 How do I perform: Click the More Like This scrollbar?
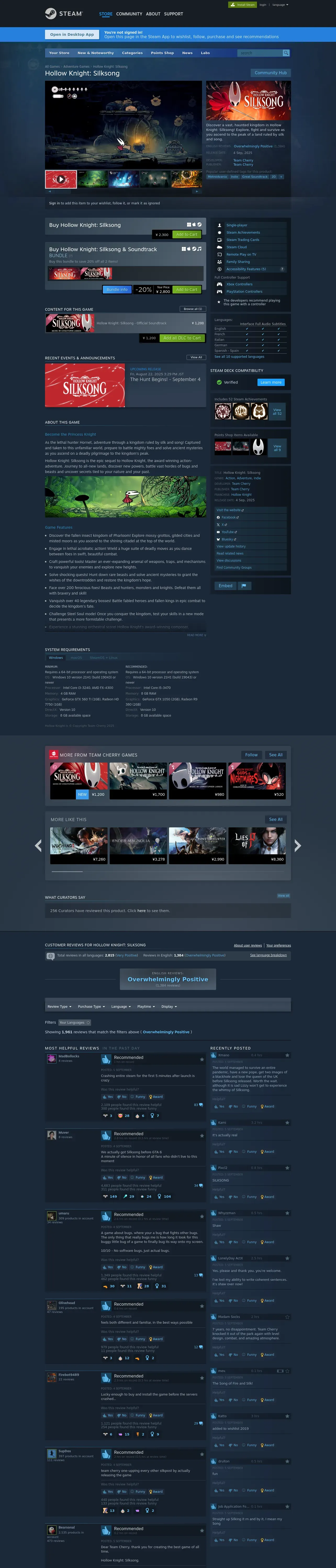coord(168,871)
